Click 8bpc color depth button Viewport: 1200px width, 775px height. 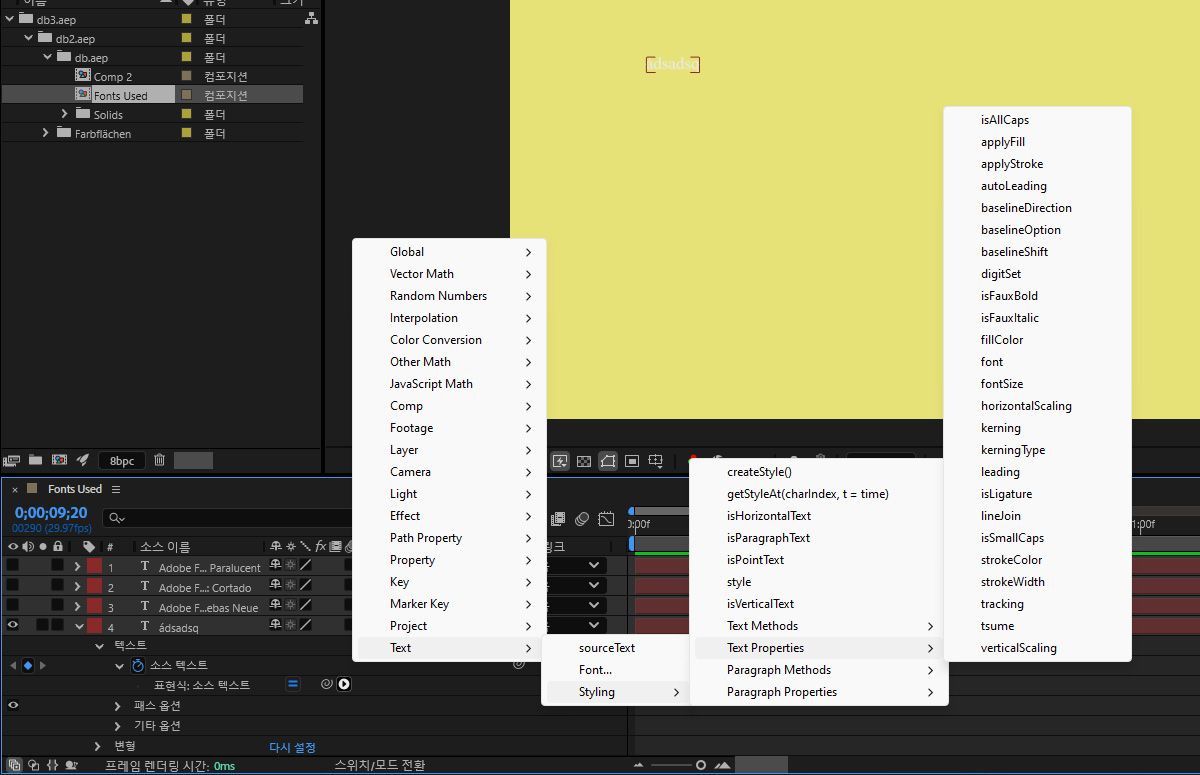tap(121, 461)
